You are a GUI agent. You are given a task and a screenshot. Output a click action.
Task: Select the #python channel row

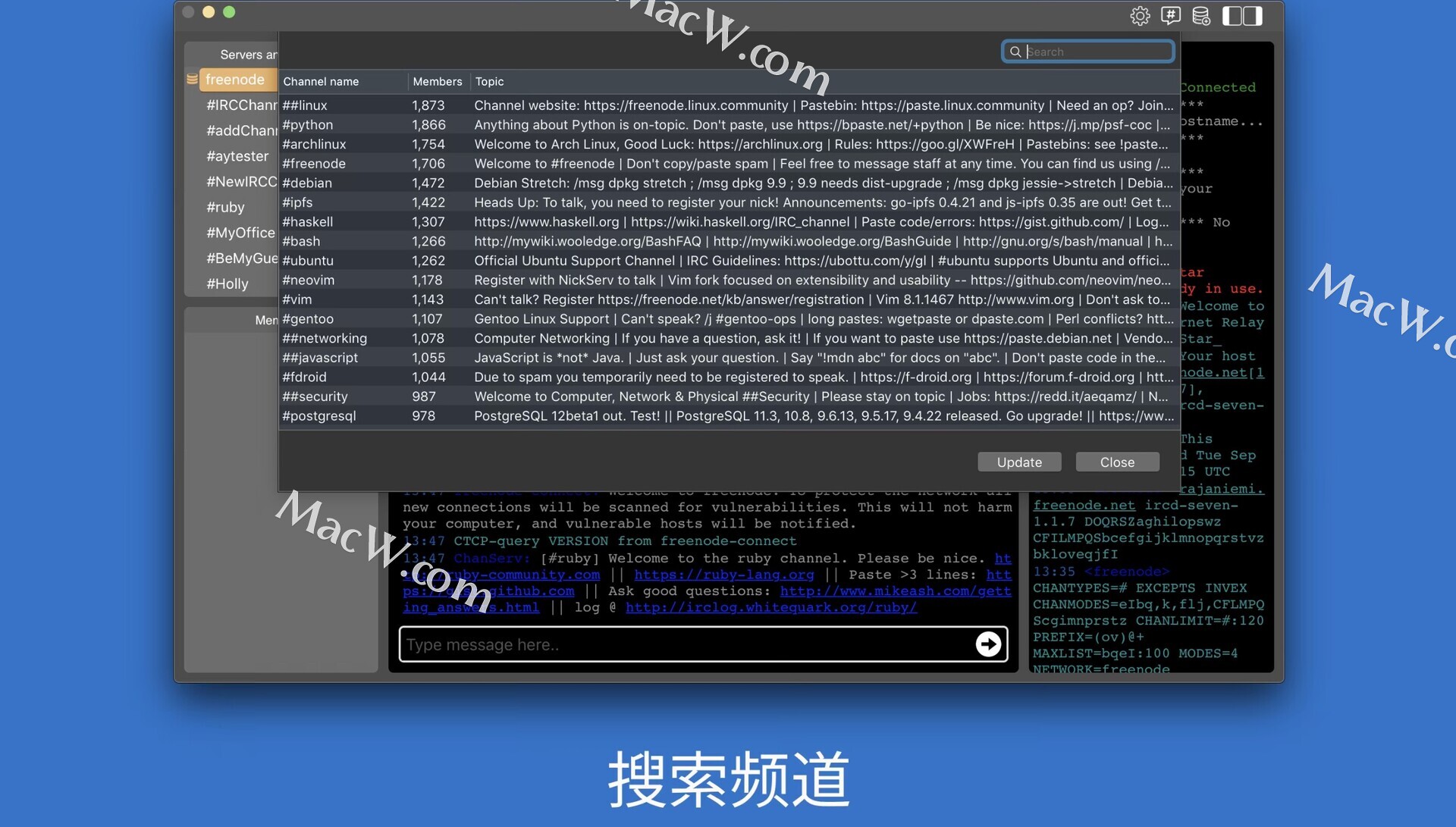[729, 125]
